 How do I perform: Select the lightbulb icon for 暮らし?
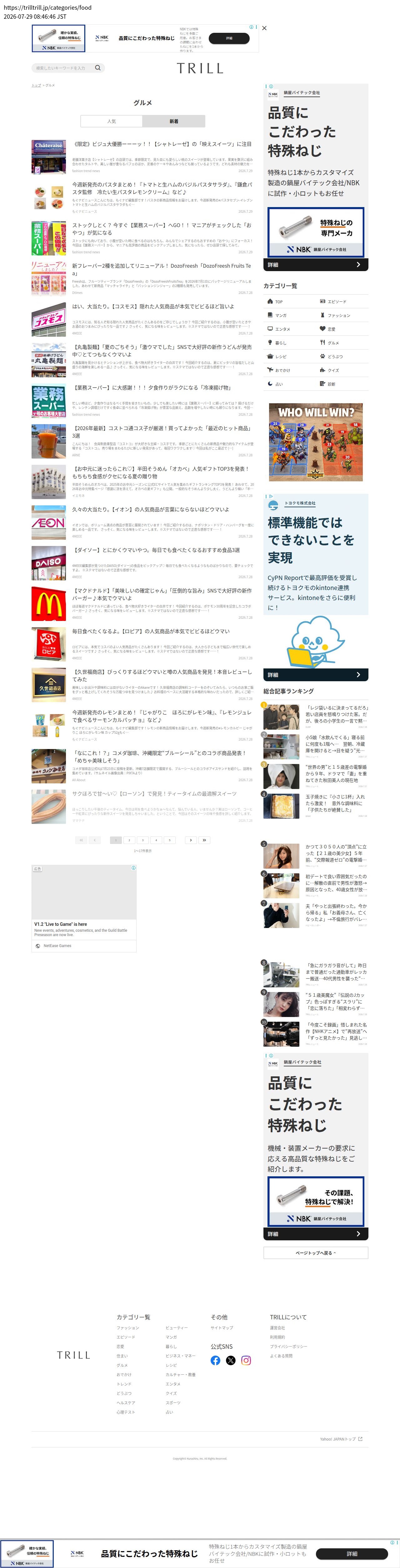(270, 343)
